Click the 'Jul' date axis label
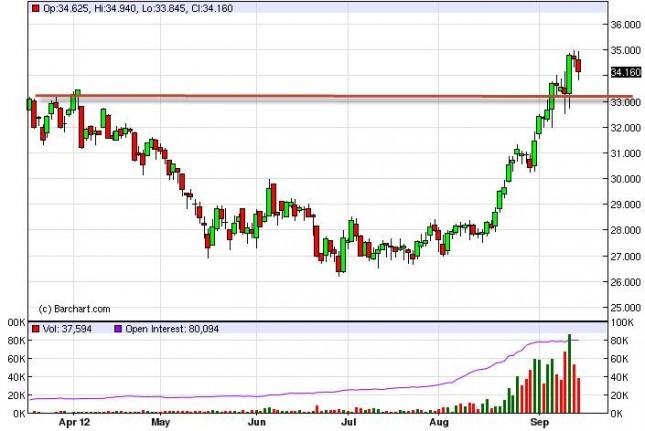Viewport: 645px width, 431px height. click(348, 422)
